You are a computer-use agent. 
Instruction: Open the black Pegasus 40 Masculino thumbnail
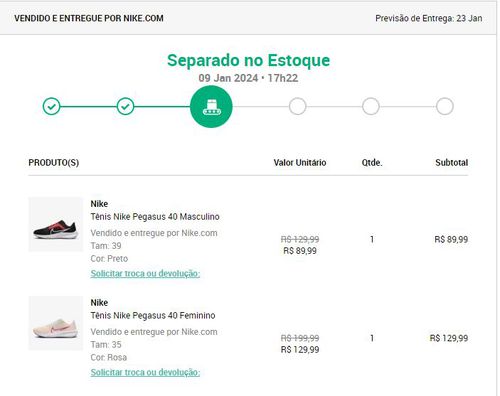pyautogui.click(x=56, y=224)
